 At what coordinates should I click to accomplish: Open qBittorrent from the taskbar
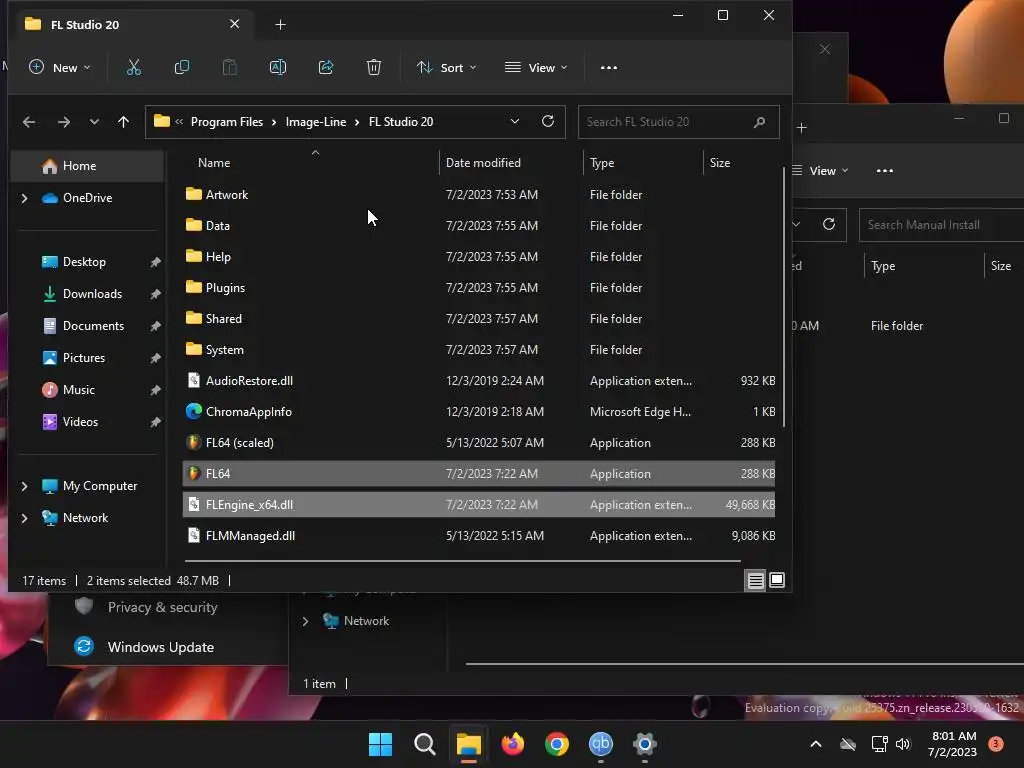(x=601, y=744)
